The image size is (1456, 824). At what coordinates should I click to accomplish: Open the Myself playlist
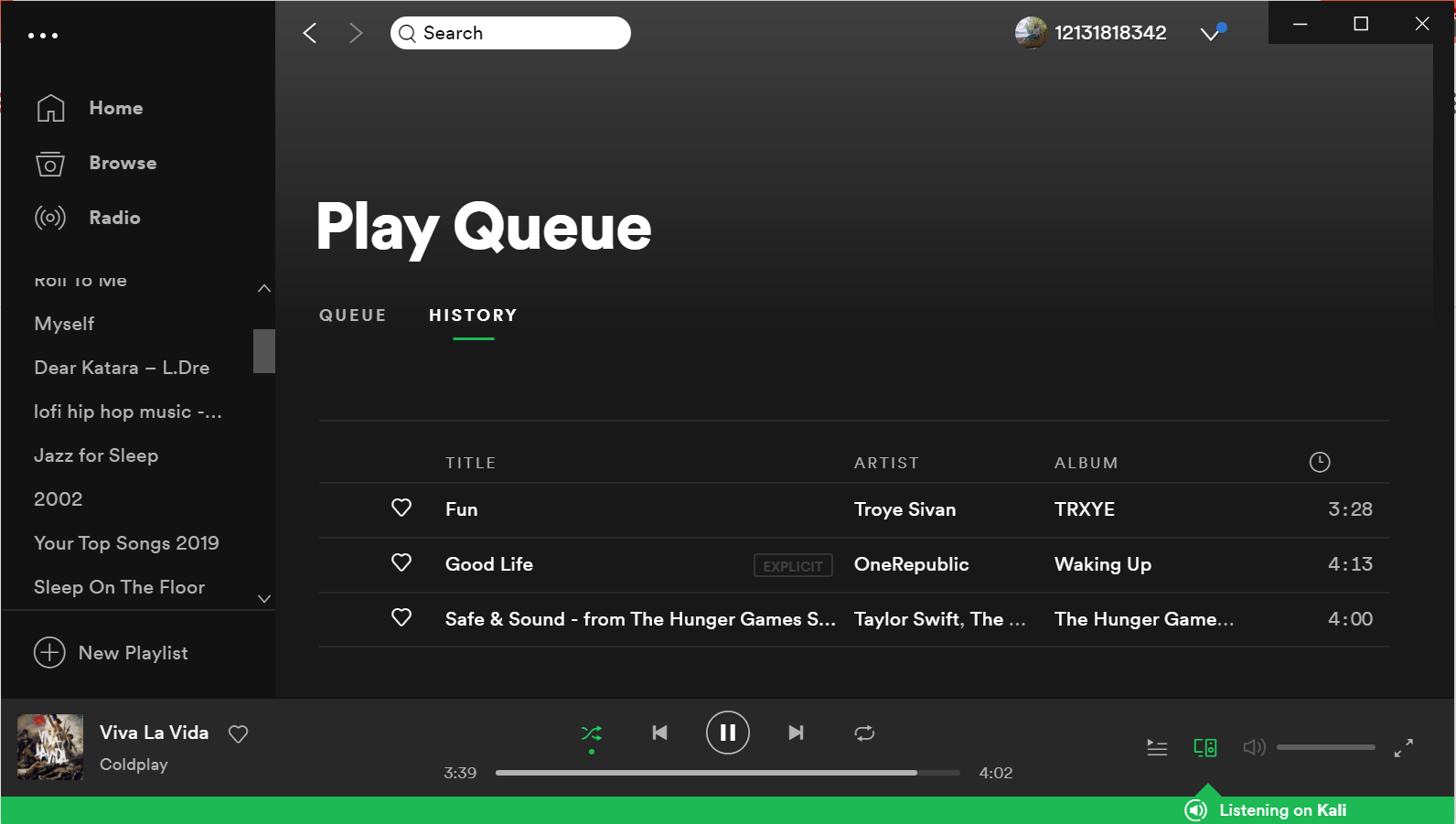coord(64,324)
